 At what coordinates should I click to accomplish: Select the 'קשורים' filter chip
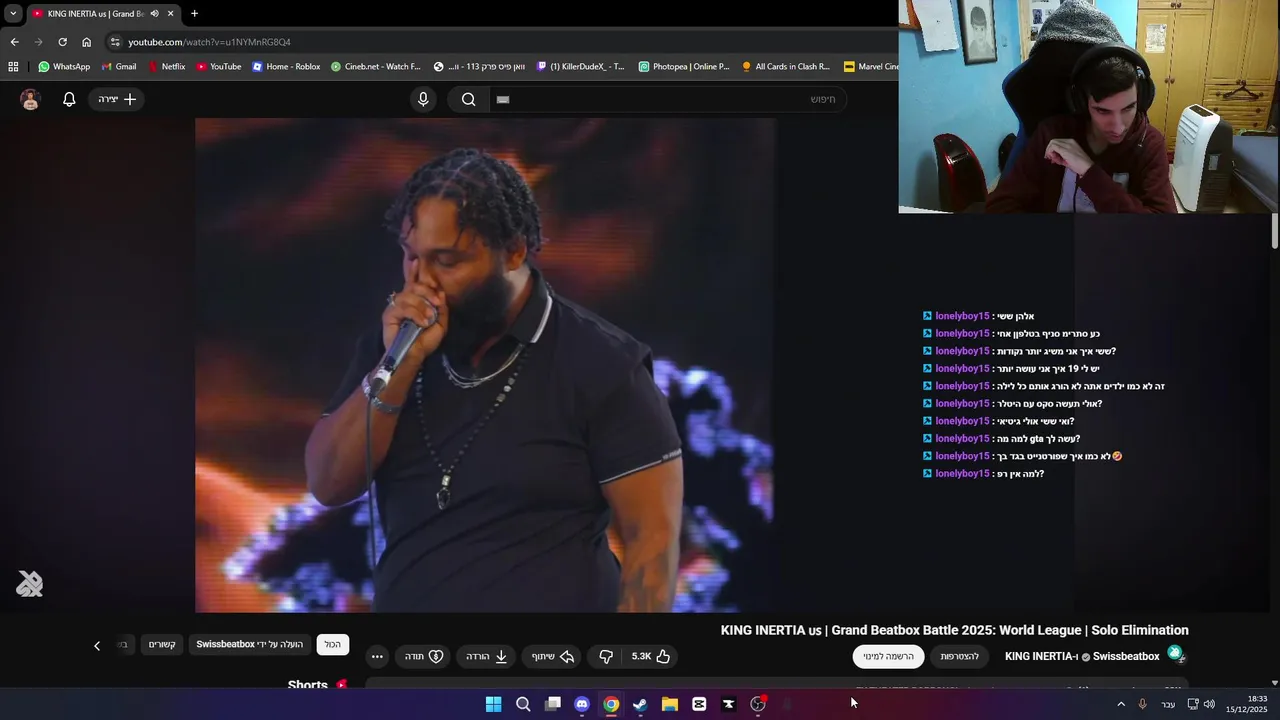[x=162, y=645]
